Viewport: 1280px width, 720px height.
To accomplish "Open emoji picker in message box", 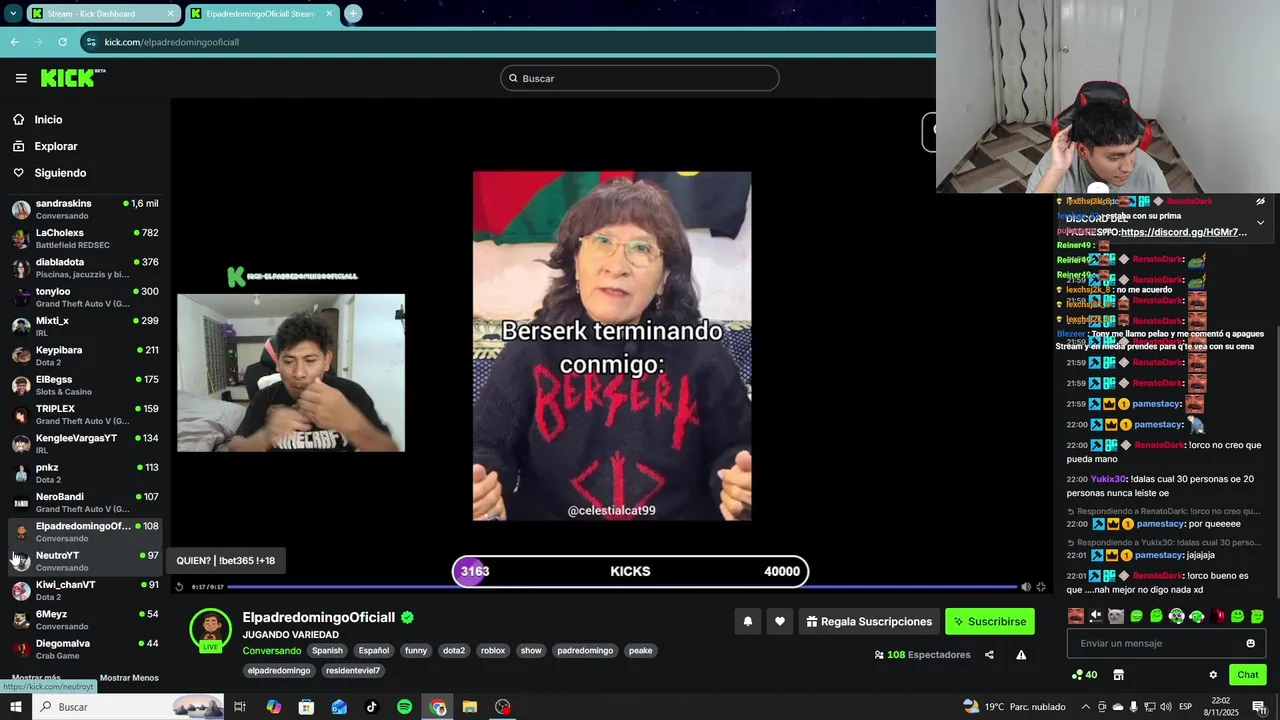I will [x=1250, y=643].
